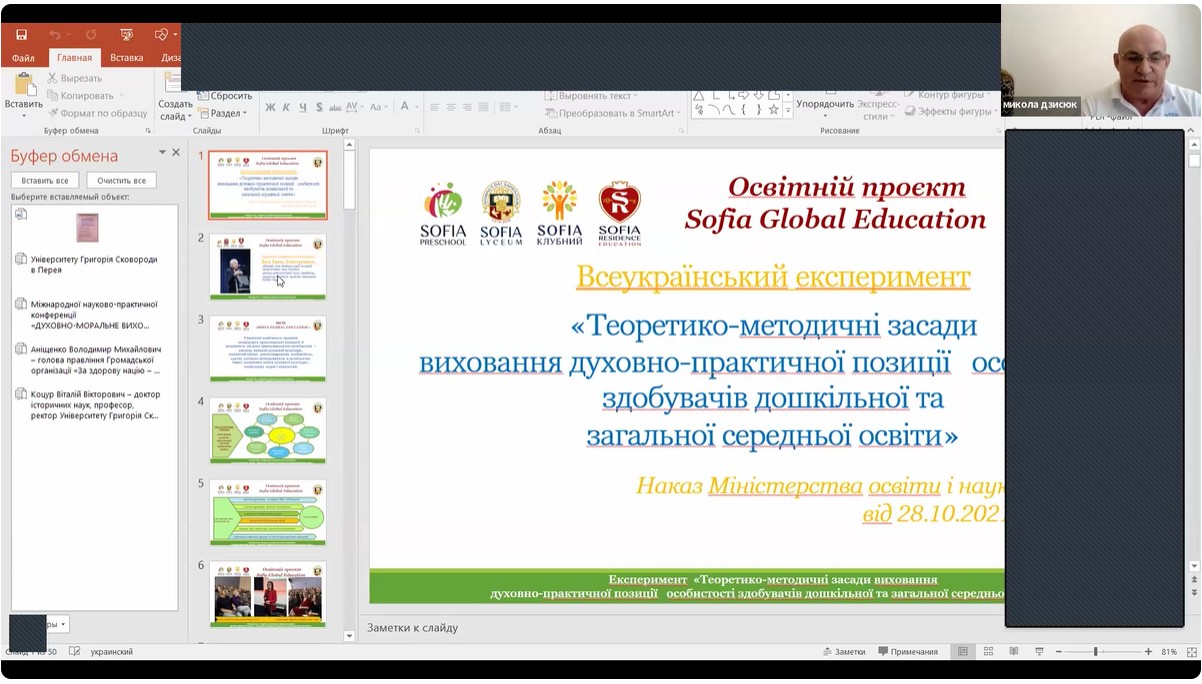Apply bold formatting (Ж)
Screen dimensions: 1202x684
click(270, 107)
